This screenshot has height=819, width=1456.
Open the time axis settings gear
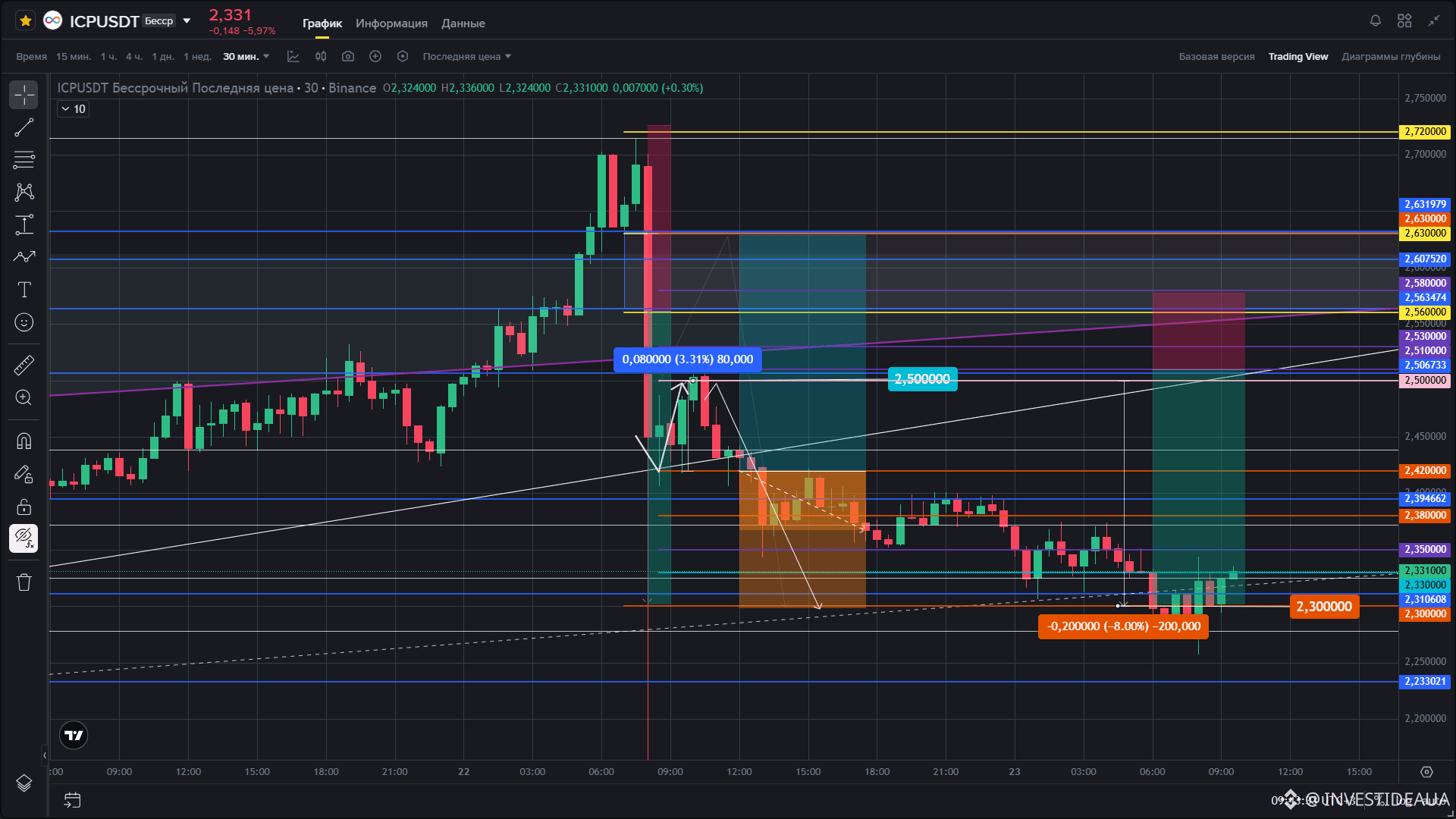1426,772
